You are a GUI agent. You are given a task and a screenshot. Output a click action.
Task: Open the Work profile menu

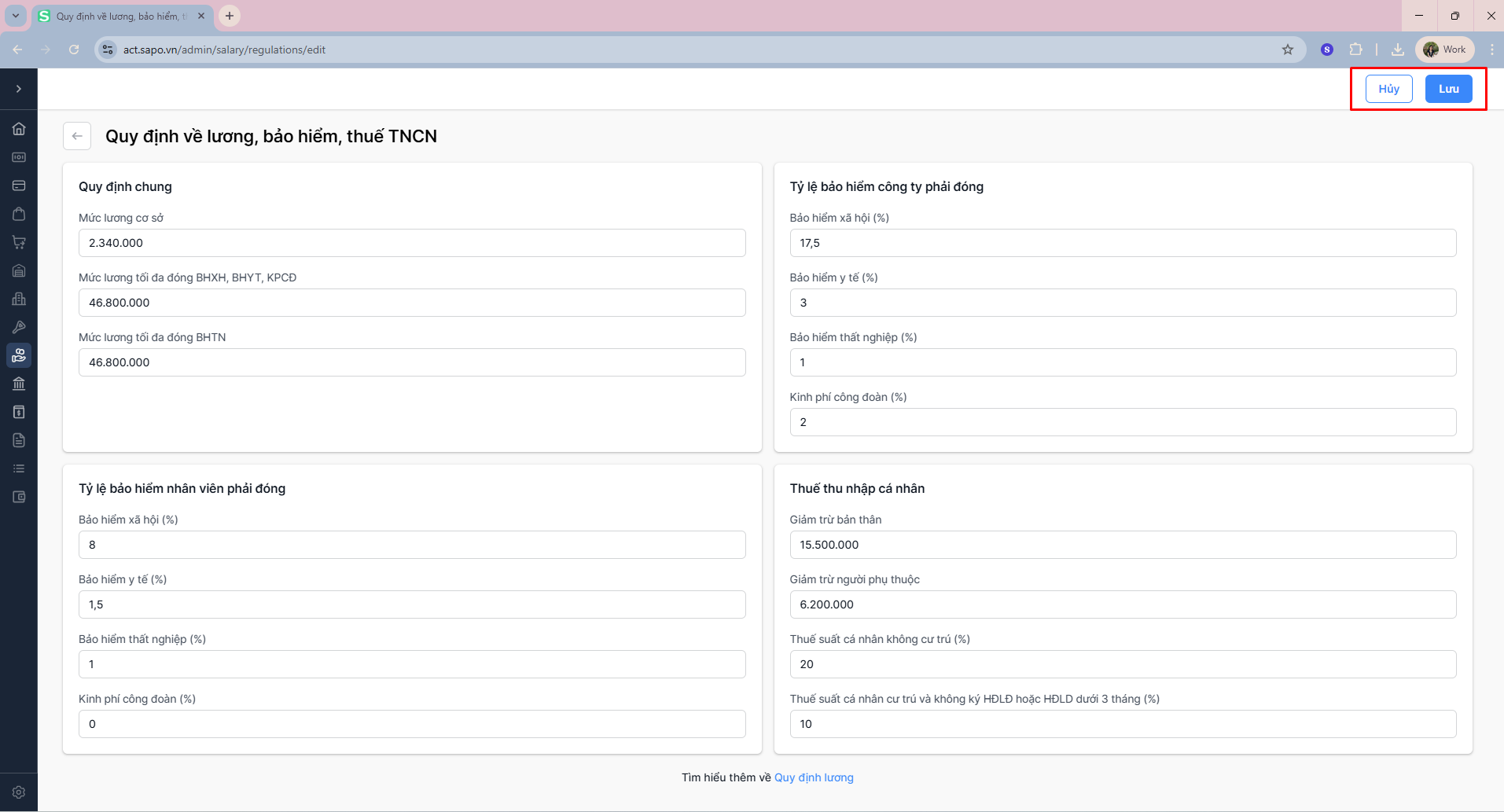point(1445,50)
